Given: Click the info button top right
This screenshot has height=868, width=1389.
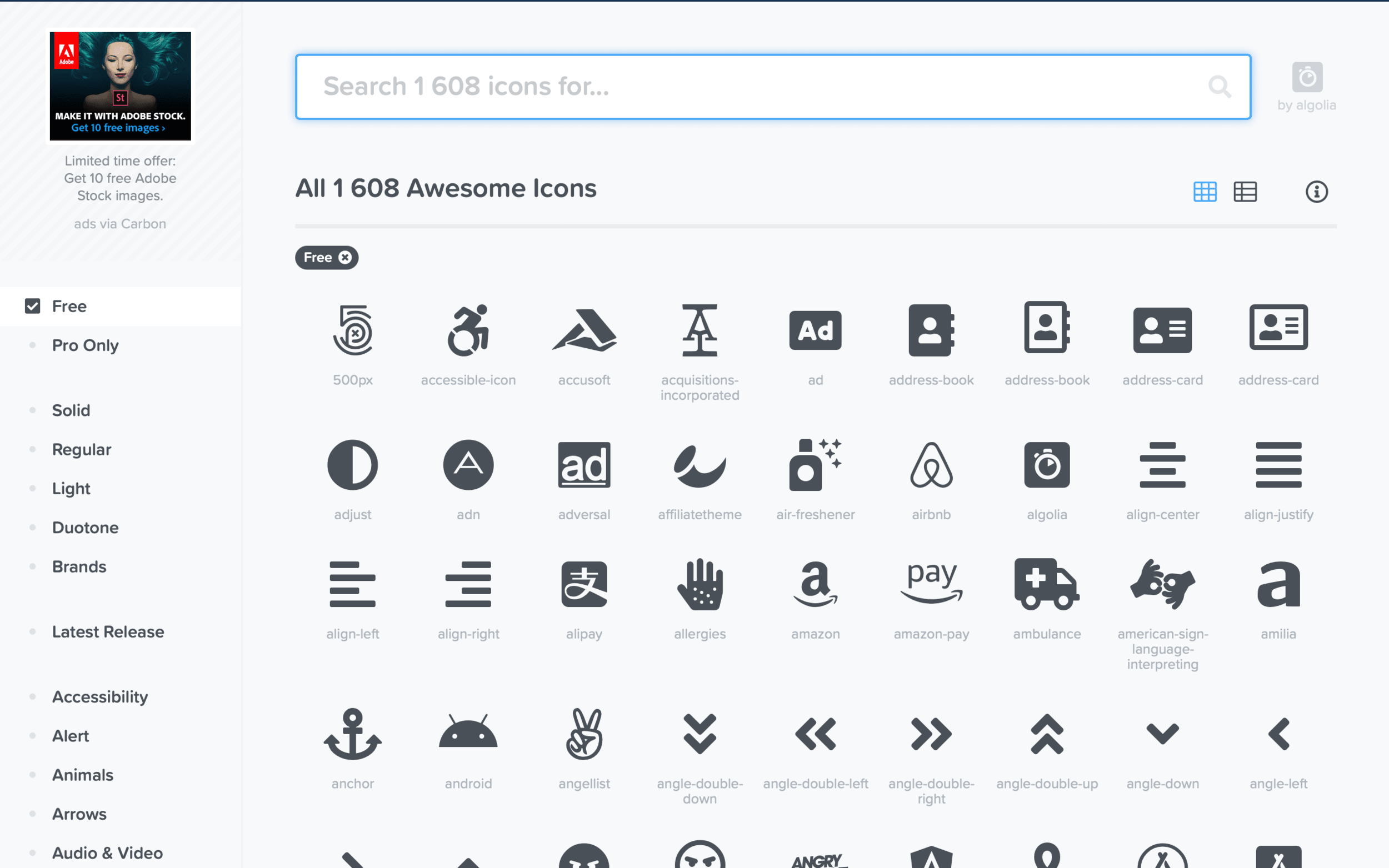Looking at the screenshot, I should pyautogui.click(x=1318, y=191).
